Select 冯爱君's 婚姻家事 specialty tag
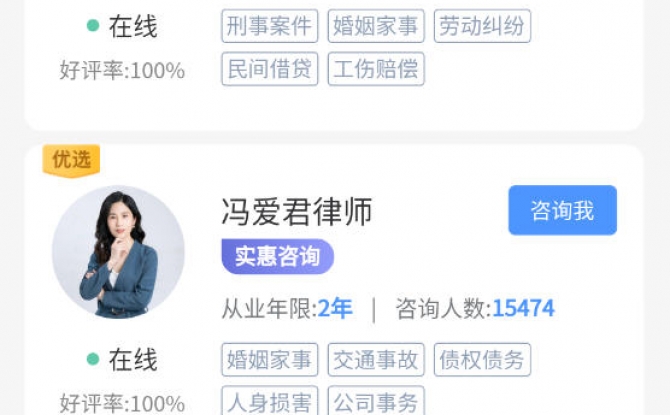The image size is (670, 415). pyautogui.click(x=270, y=359)
